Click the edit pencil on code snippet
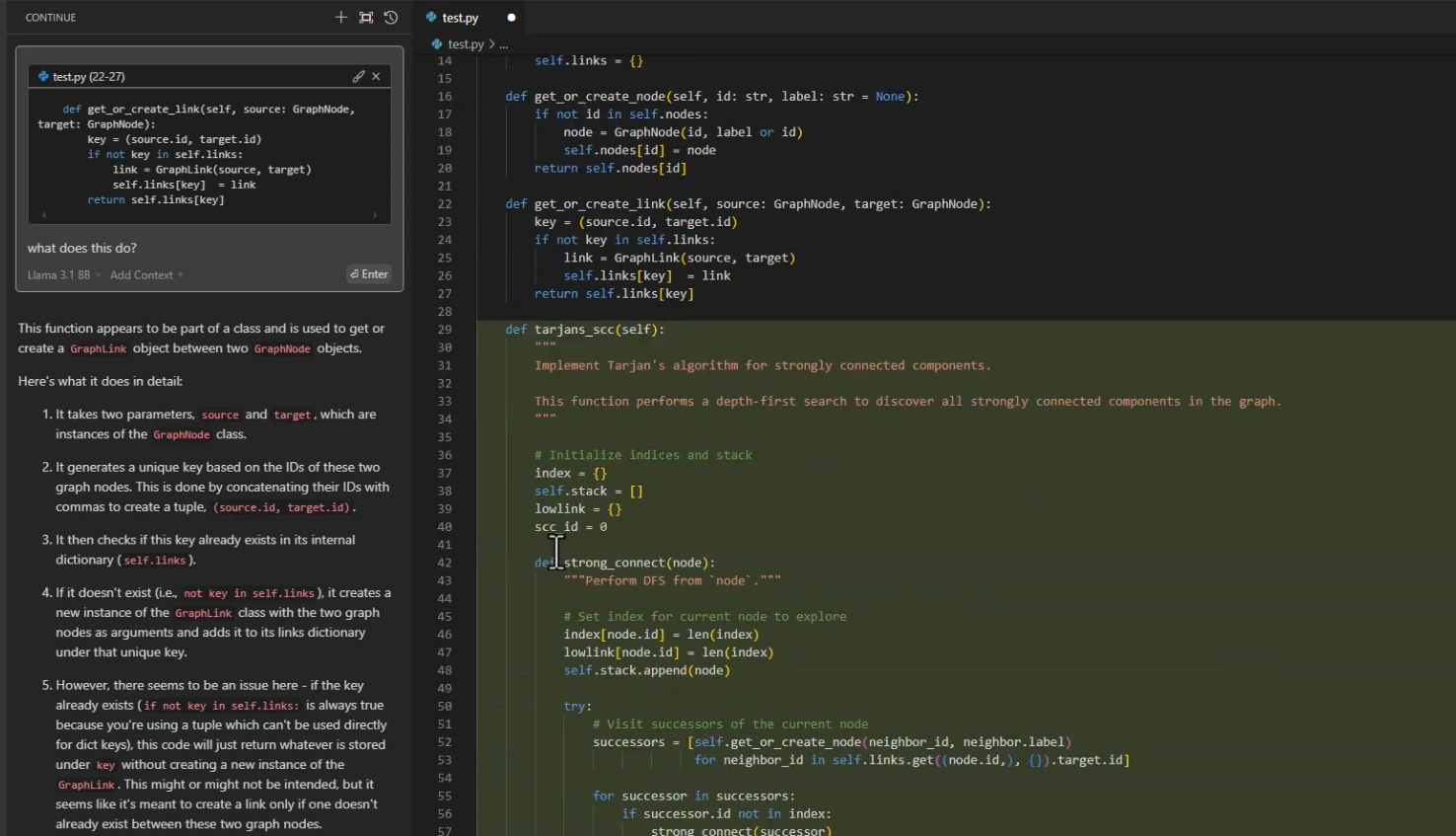 [x=358, y=76]
